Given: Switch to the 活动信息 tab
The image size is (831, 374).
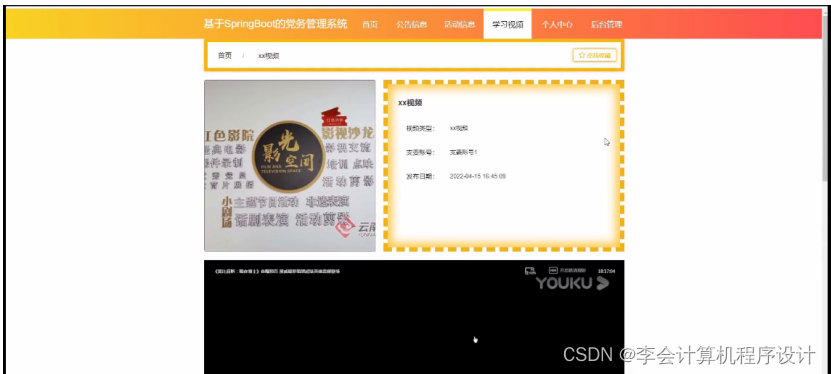Looking at the screenshot, I should click(x=459, y=24).
